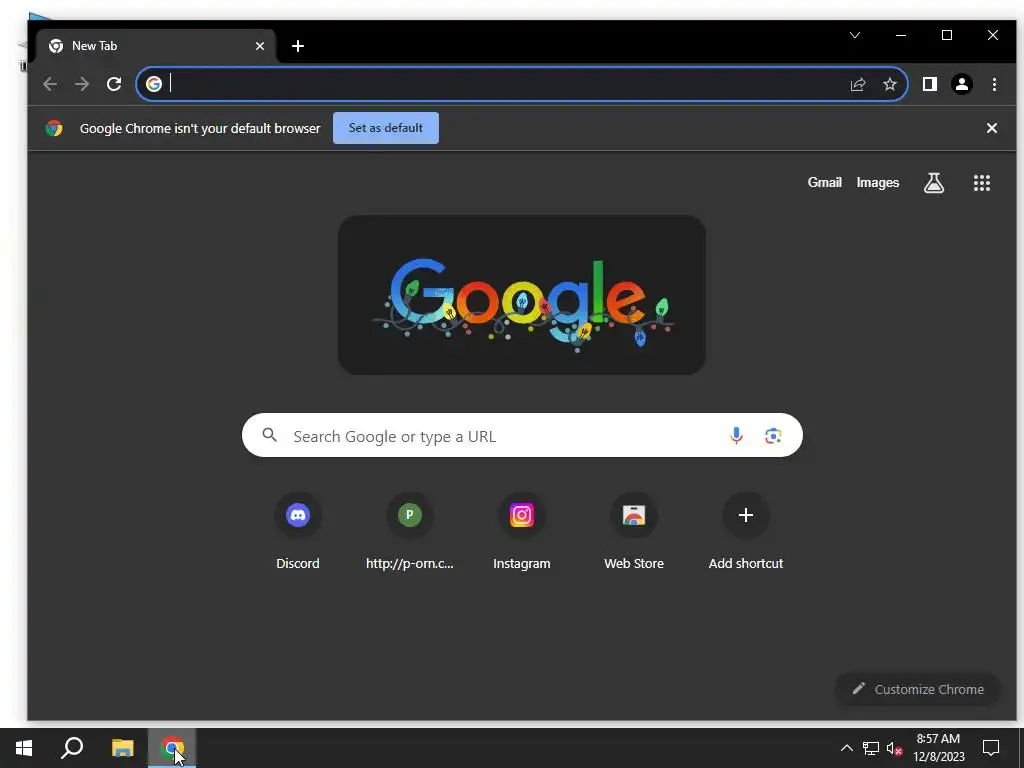
Task: Click Set as default button
Action: click(386, 128)
